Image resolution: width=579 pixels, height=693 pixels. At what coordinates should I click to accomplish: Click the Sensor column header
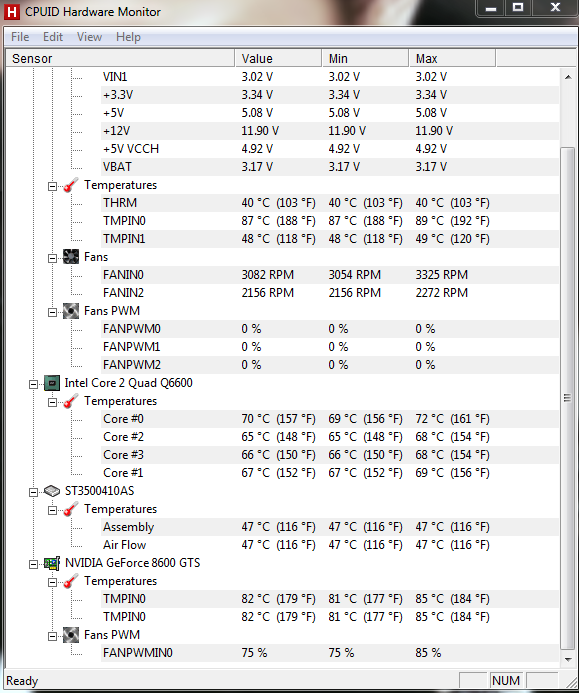120,58
